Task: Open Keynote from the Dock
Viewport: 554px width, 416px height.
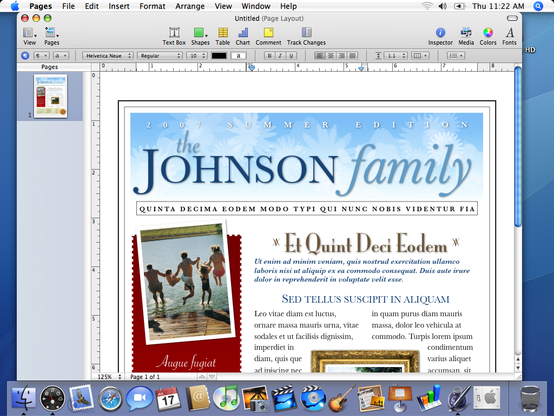Action: pos(400,398)
